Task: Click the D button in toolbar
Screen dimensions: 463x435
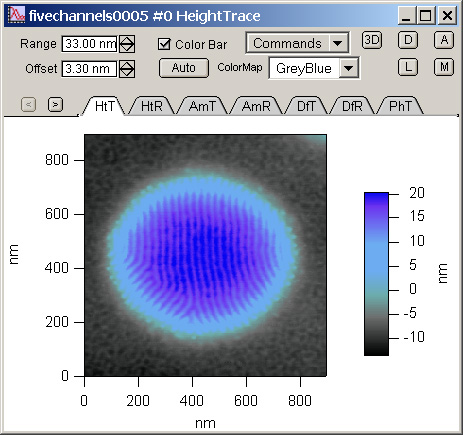Action: (x=408, y=40)
